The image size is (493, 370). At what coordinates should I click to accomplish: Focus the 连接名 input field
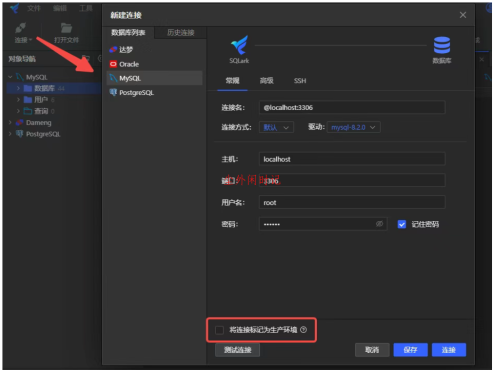[352, 107]
